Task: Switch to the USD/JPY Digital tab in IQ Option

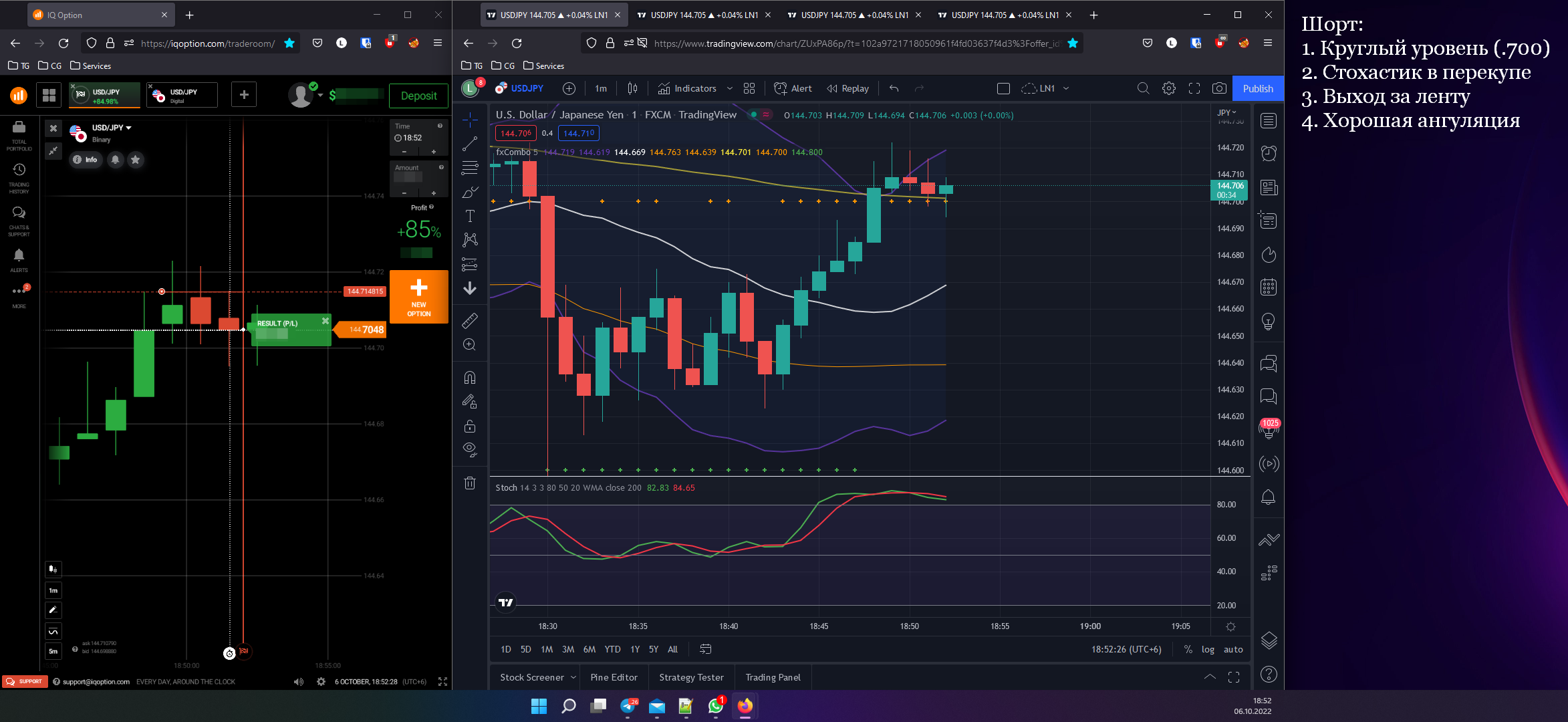Action: coord(182,95)
